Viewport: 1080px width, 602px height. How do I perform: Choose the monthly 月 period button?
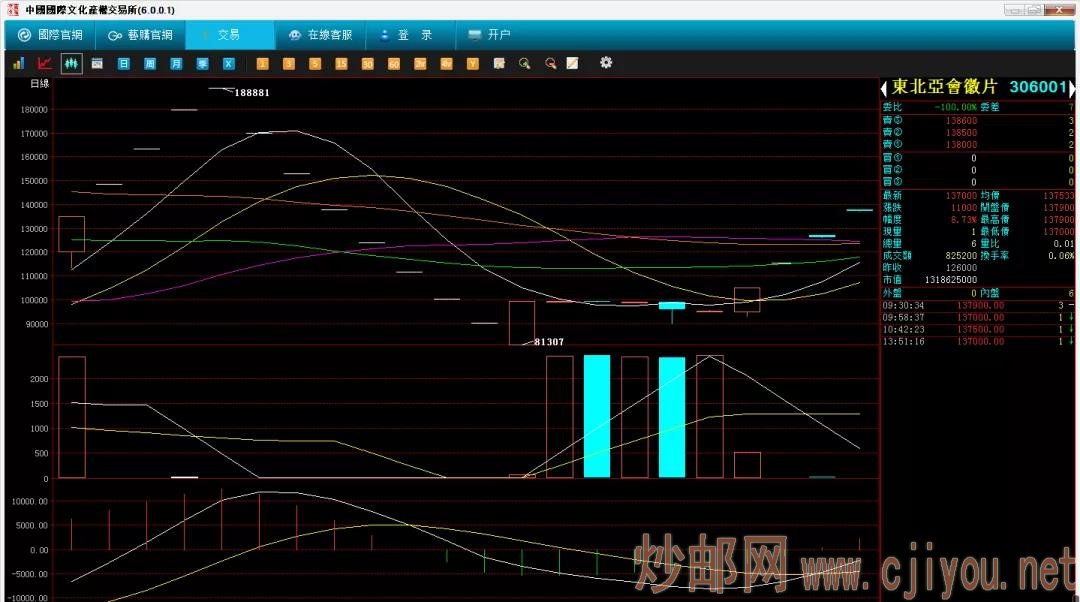pos(176,63)
